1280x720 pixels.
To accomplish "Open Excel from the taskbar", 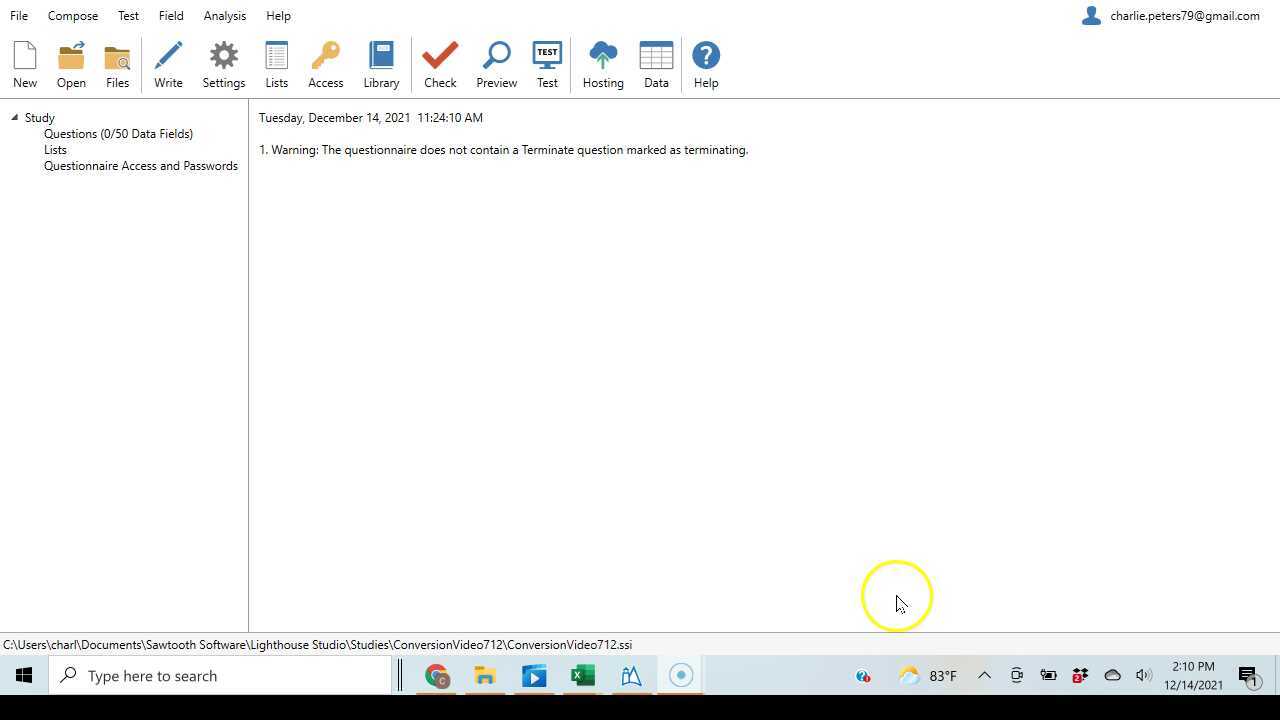I will click(x=582, y=675).
